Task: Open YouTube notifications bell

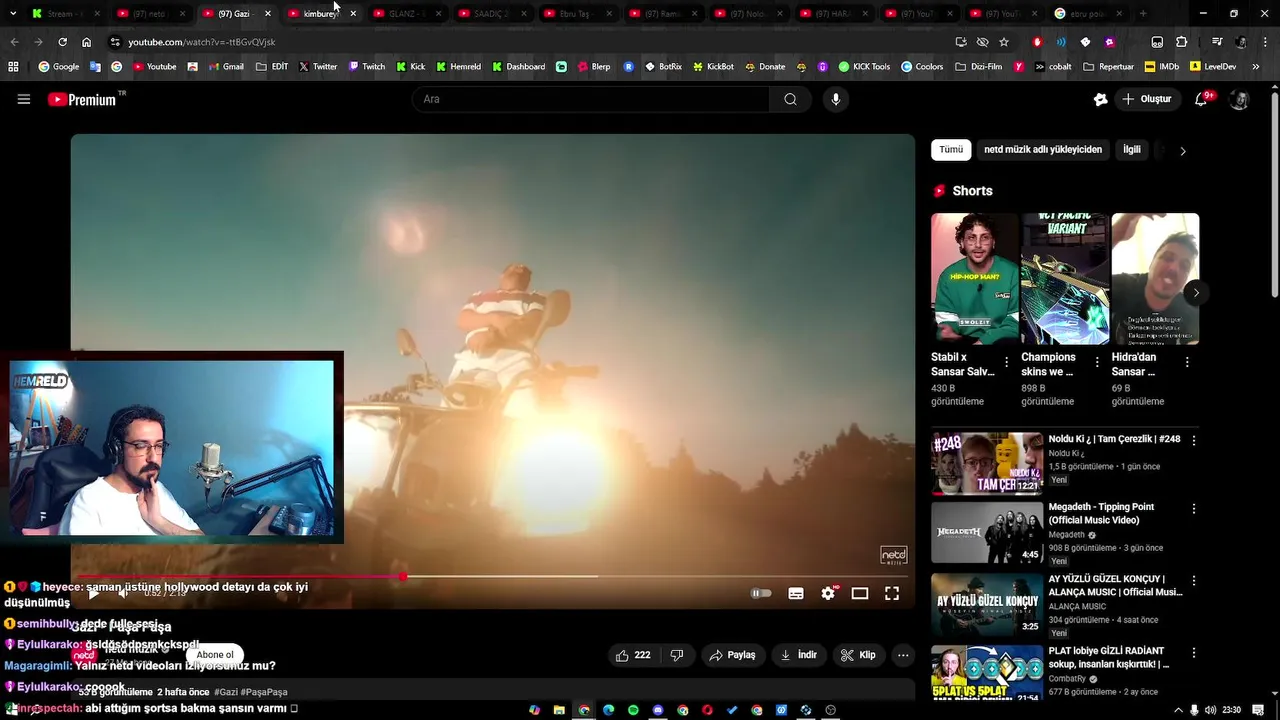Action: point(1202,99)
